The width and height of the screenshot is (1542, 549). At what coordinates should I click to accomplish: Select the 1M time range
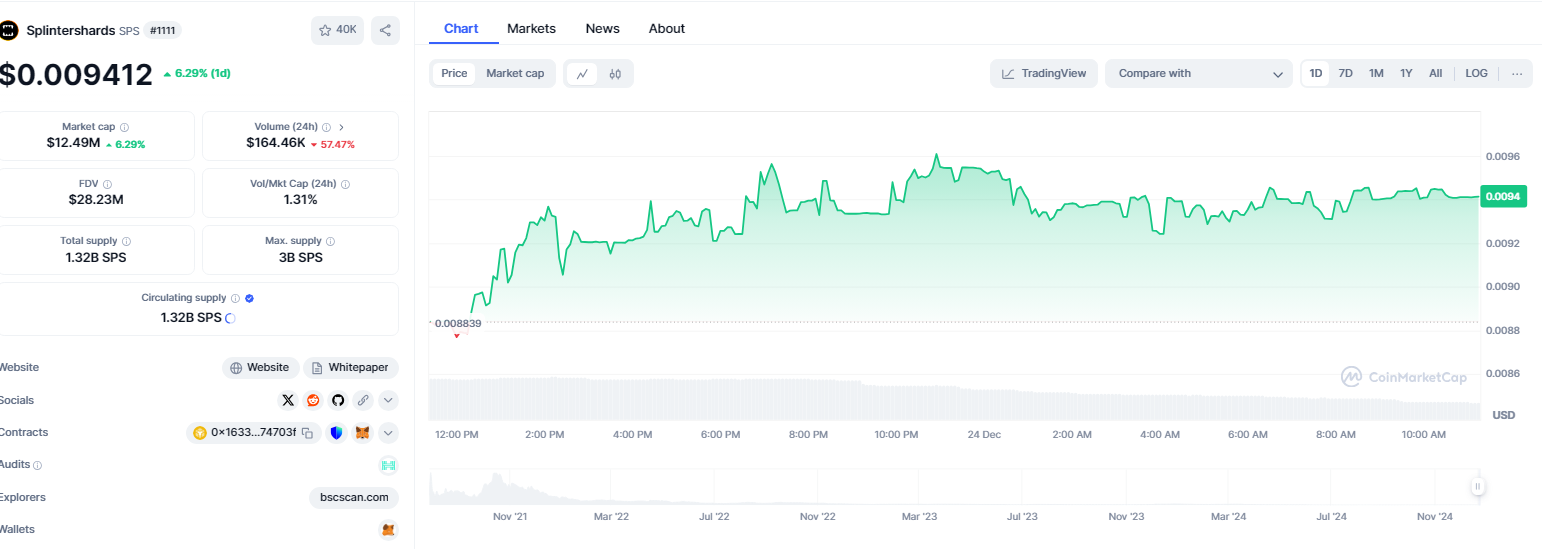tap(1376, 73)
